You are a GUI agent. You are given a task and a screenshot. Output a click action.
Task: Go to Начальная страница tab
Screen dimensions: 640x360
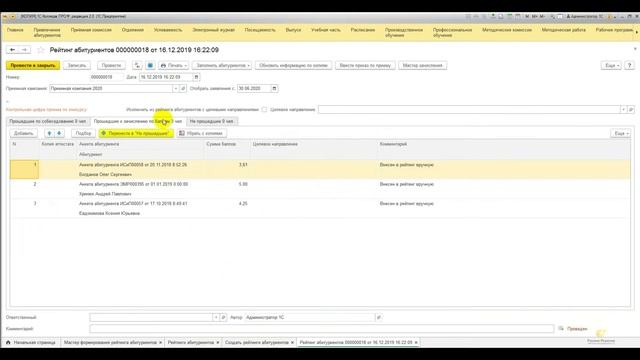tap(31, 342)
